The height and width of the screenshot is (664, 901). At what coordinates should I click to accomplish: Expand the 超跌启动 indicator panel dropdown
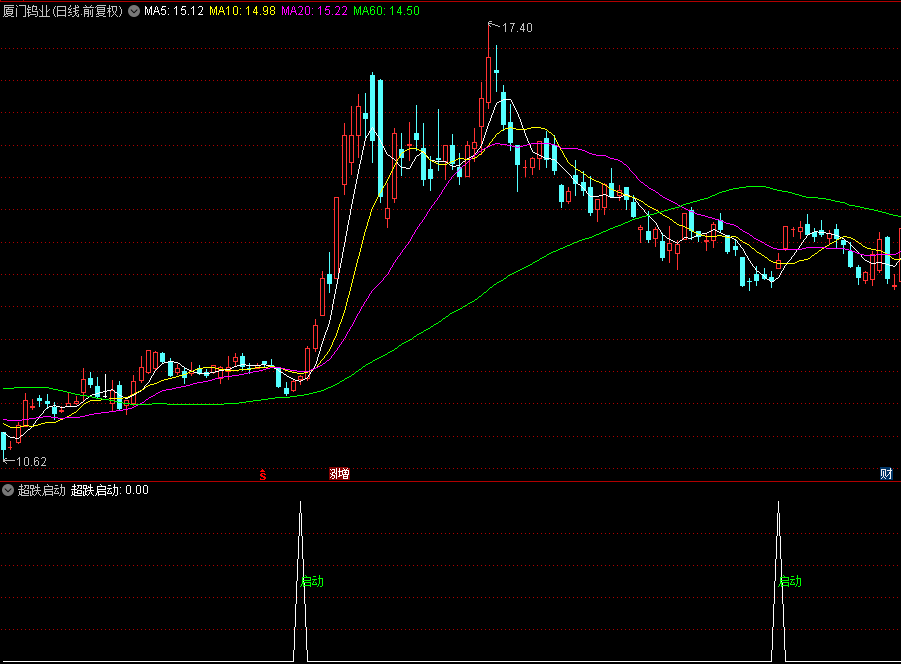tap(8, 490)
